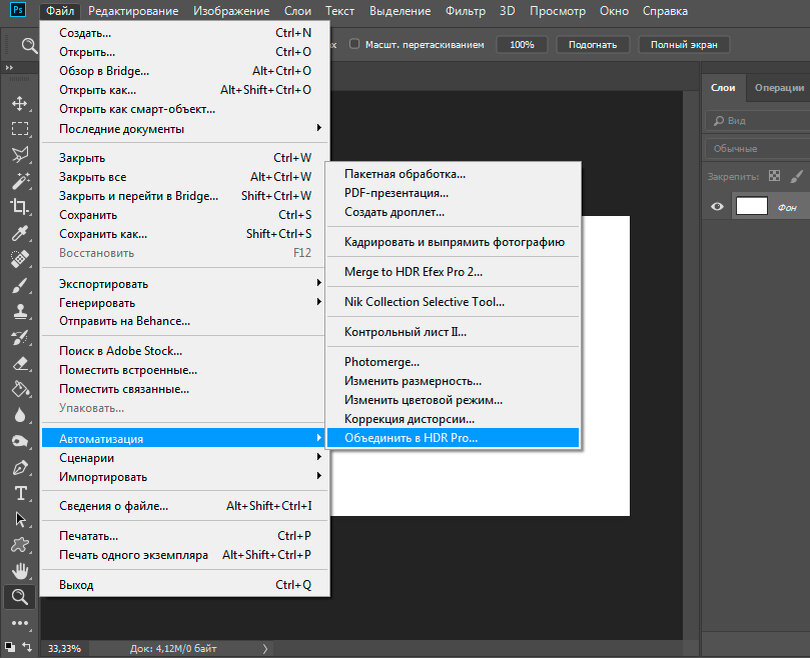Screen dimensions: 810x658
Task: Click the 100% zoom button
Action: tap(522, 45)
